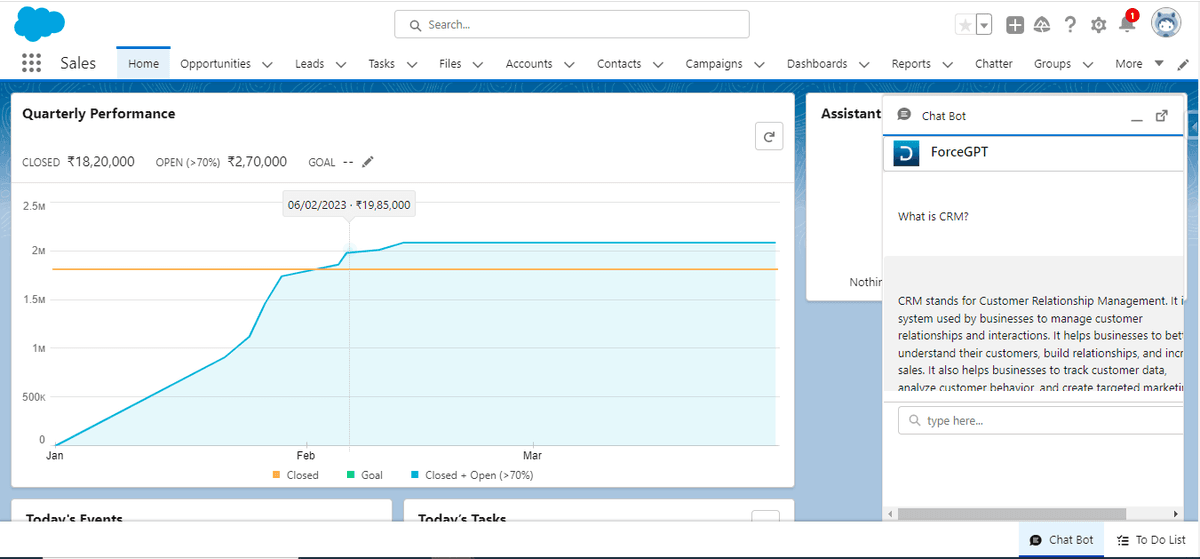Open the App Launcher grid icon
The height and width of the screenshot is (559, 1200).
click(31, 63)
